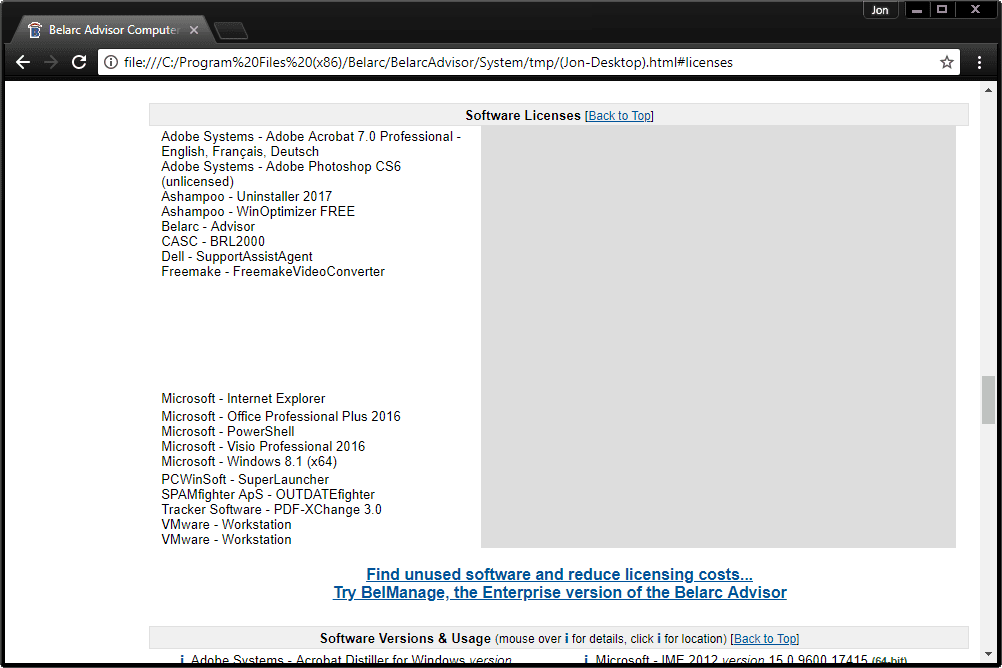Screen dimensions: 1002x668
Task: Click 'Microsoft - Visio Professional 2016' entry
Action: tap(263, 446)
